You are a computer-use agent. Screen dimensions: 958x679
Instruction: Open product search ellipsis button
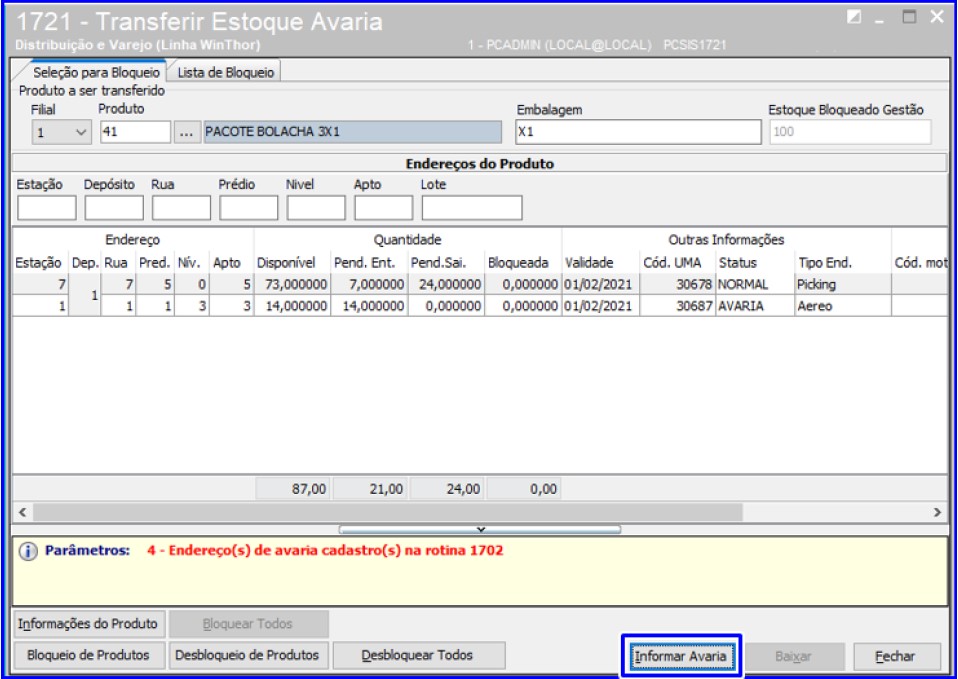point(187,132)
